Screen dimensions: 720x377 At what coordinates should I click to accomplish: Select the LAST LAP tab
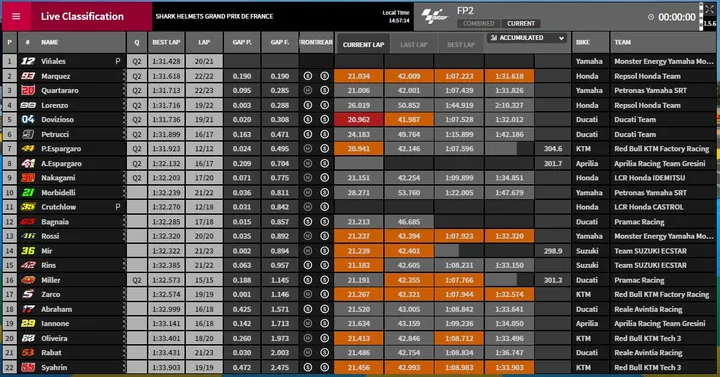pos(414,45)
